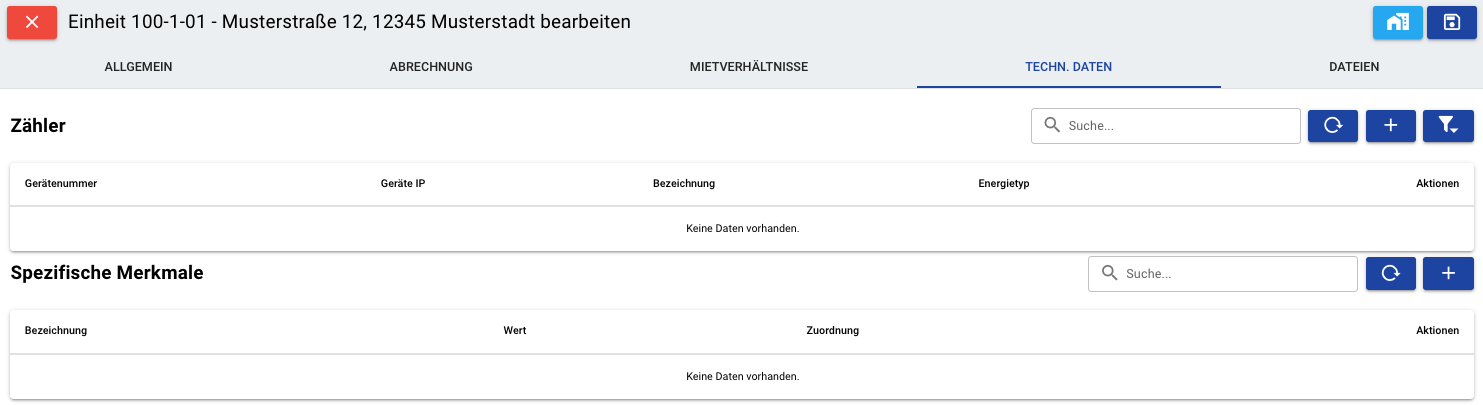Screen dimensions: 1483x405
Task: Go to the Mietverhältnisse tab
Action: point(749,67)
